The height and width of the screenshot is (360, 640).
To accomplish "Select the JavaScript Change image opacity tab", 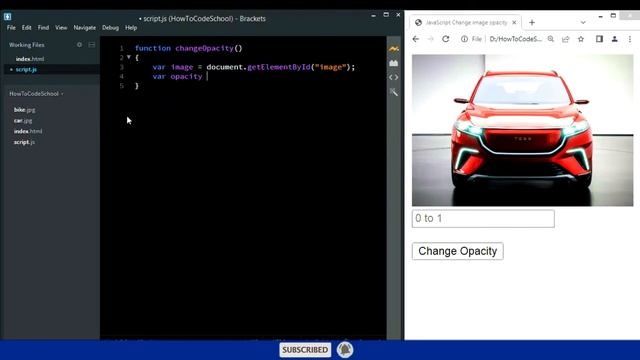I will [x=464, y=22].
